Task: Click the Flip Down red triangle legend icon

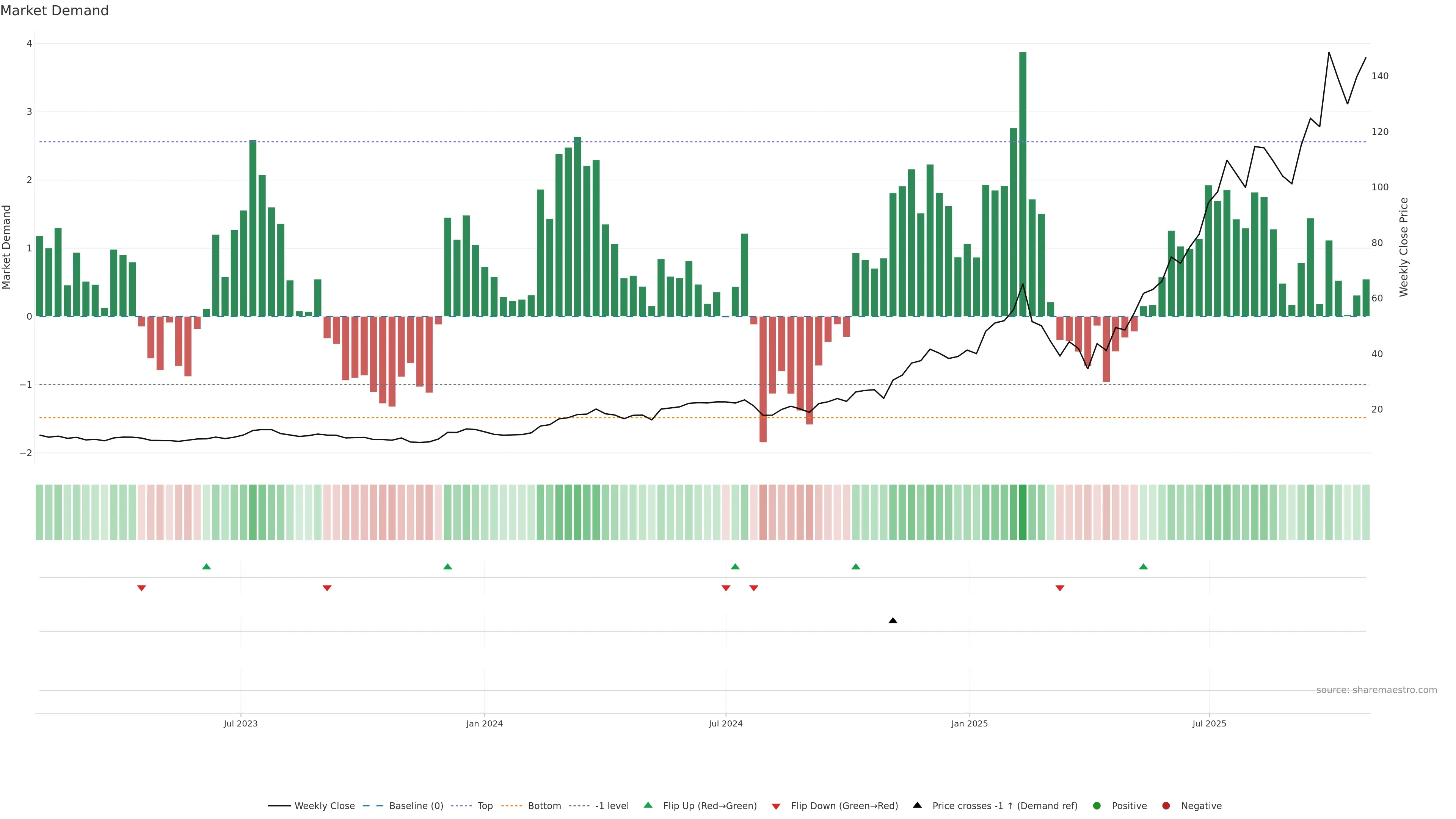Action: [776, 806]
